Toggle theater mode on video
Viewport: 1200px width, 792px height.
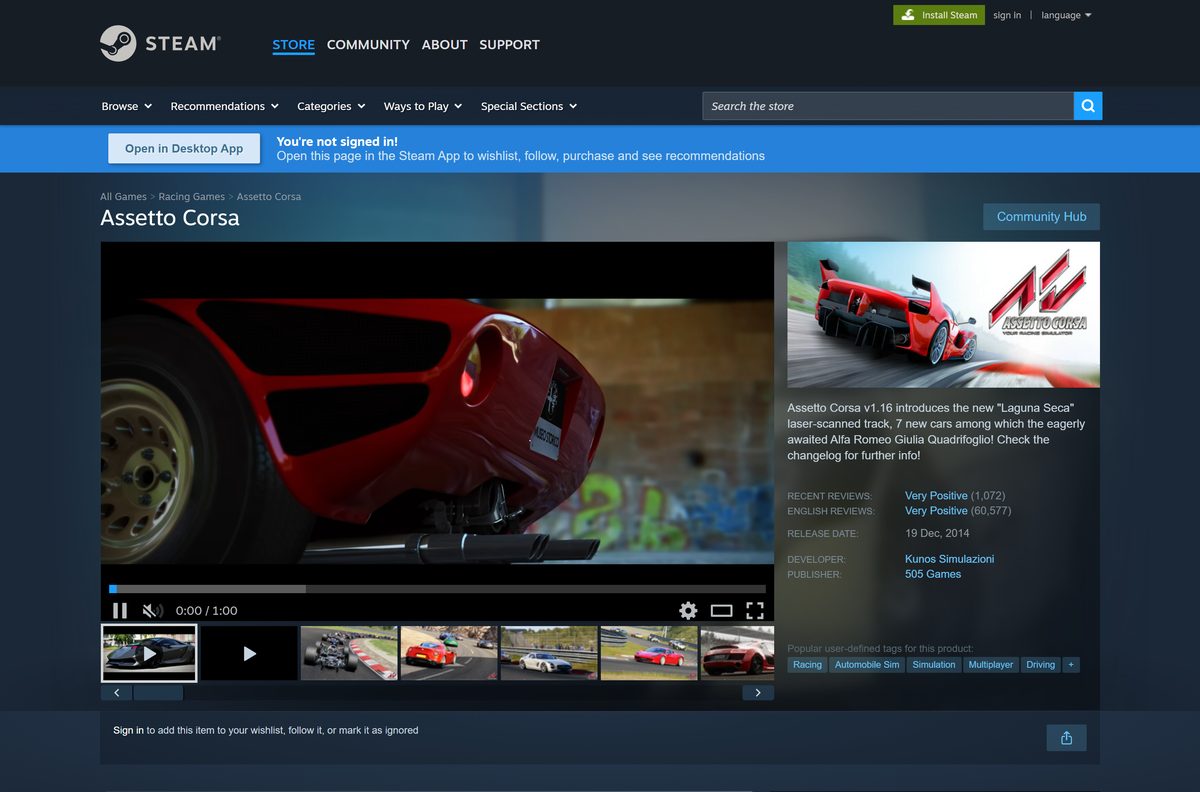[722, 610]
